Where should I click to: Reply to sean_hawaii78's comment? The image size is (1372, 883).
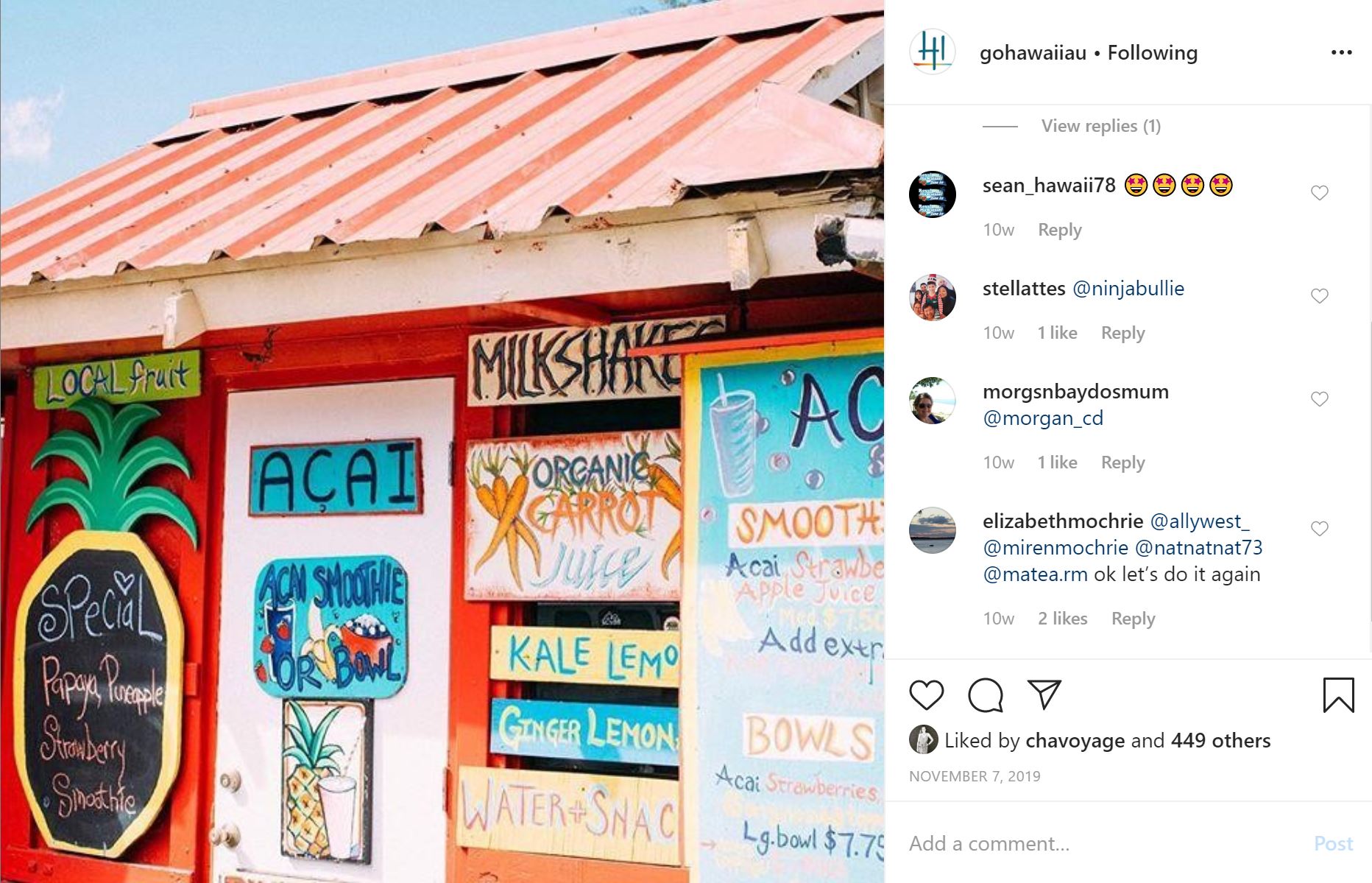point(1059,230)
